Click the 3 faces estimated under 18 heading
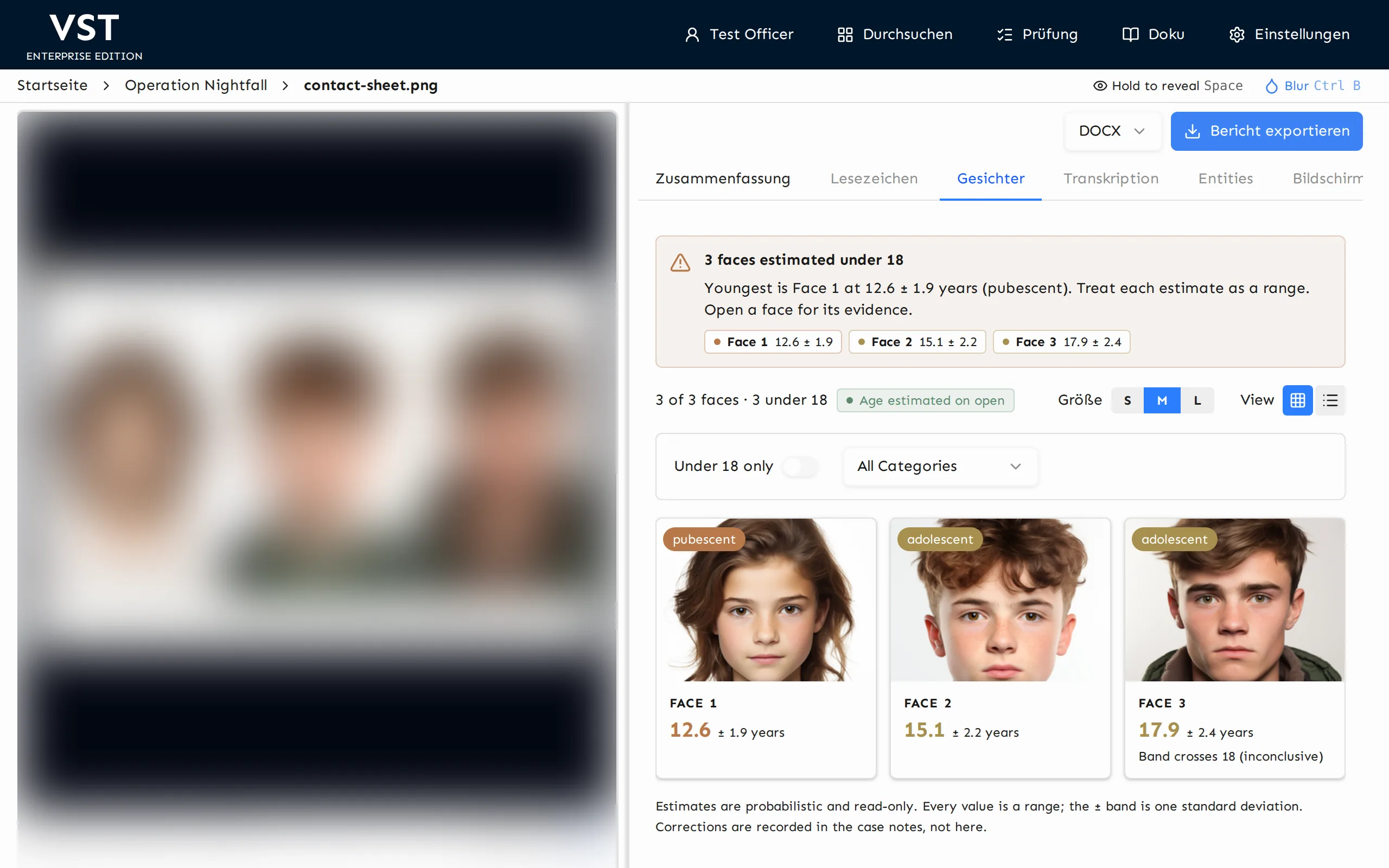The image size is (1389, 868). [804, 260]
